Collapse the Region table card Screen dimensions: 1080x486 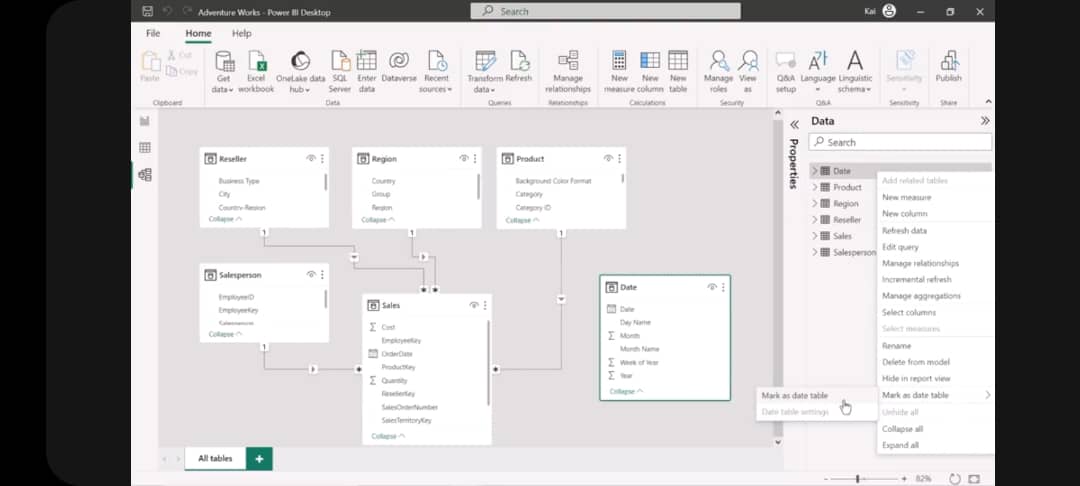tap(378, 220)
